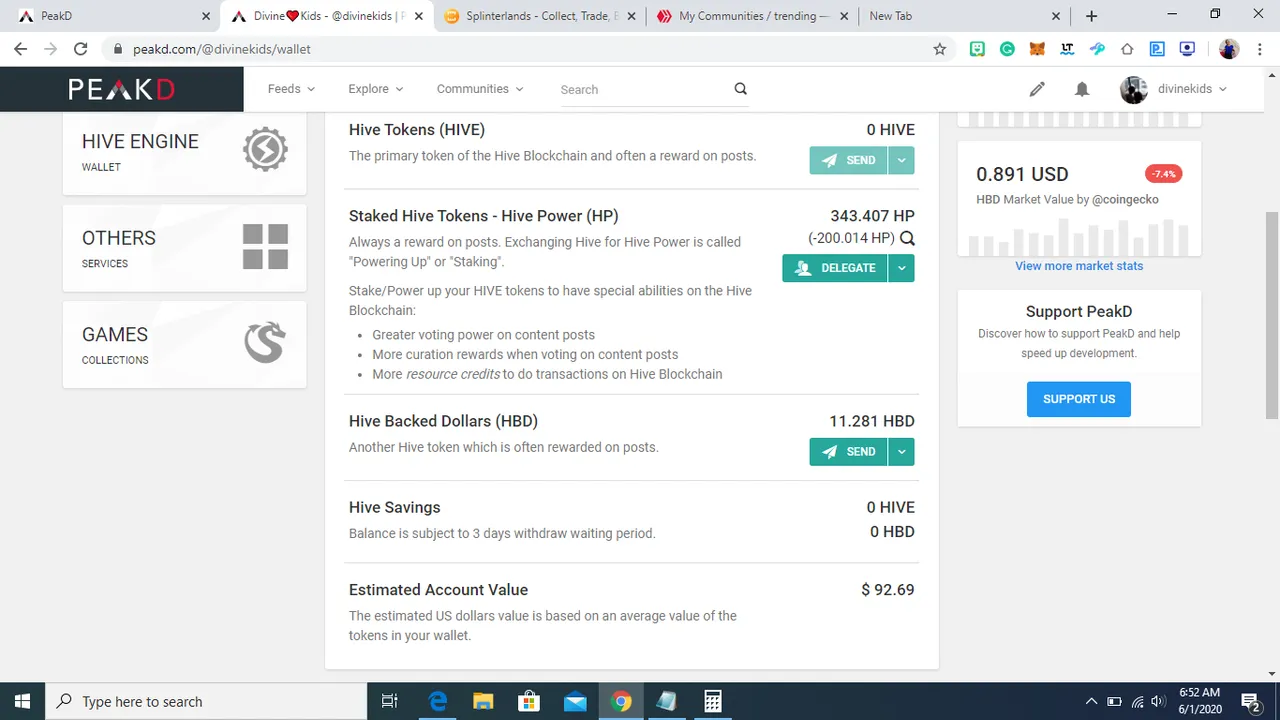Expand the Delegate options arrow

pos(901,268)
